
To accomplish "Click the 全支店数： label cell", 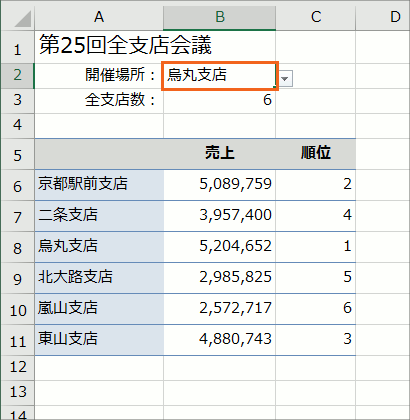I will tap(99, 101).
